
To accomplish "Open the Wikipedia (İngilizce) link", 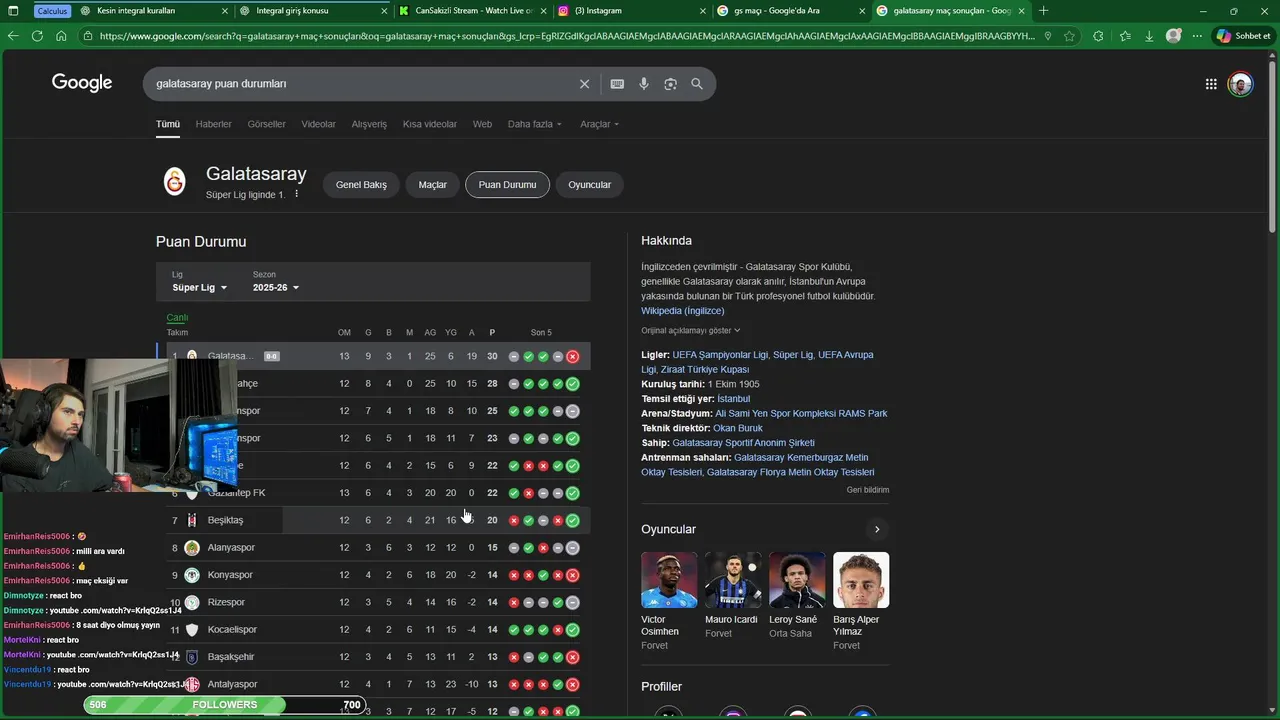I will point(683,311).
